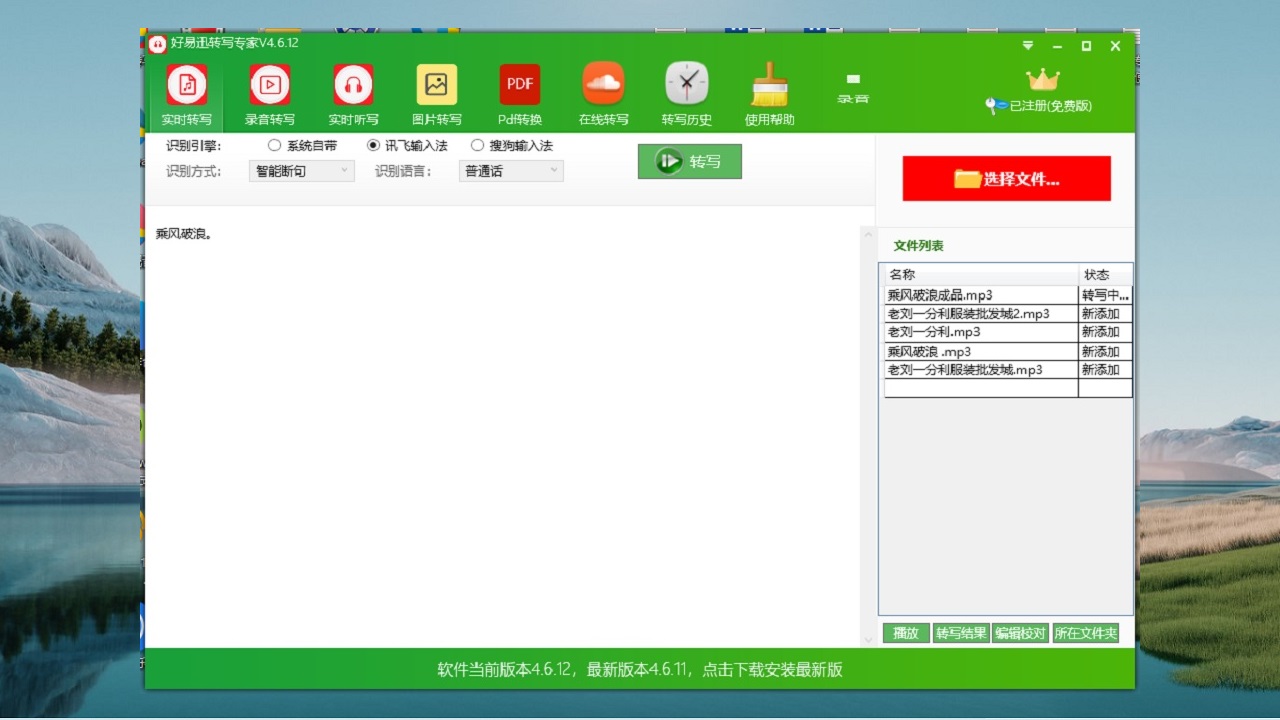This screenshot has width=1280, height=720.
Task: Select file 老刘一分利服装批发城2.mp3 in list
Action: [981, 314]
